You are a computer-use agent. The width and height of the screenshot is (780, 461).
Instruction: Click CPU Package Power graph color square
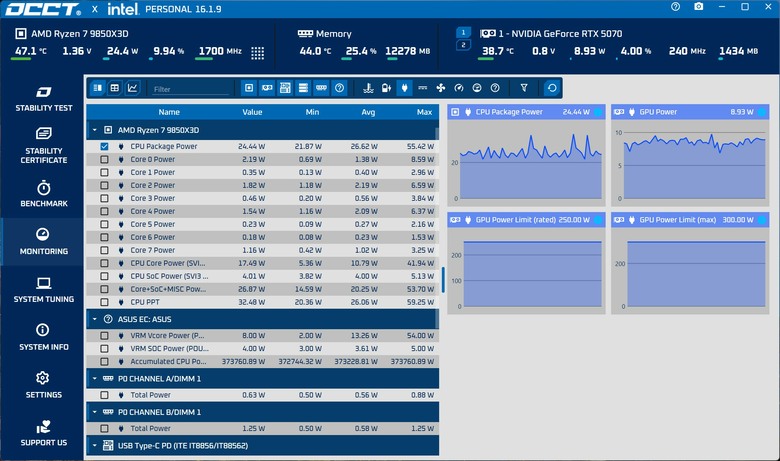[x=598, y=112]
